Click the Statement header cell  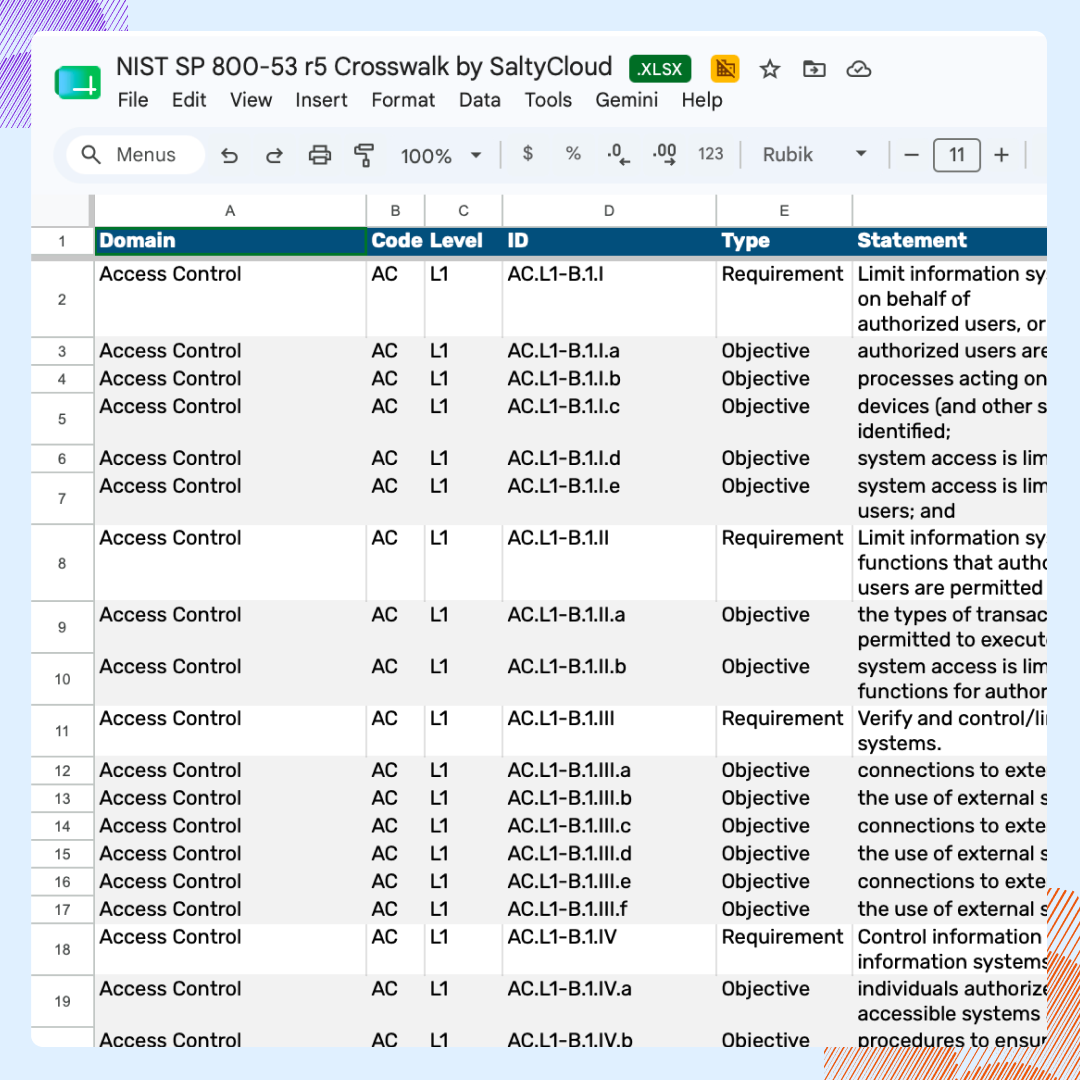[950, 241]
